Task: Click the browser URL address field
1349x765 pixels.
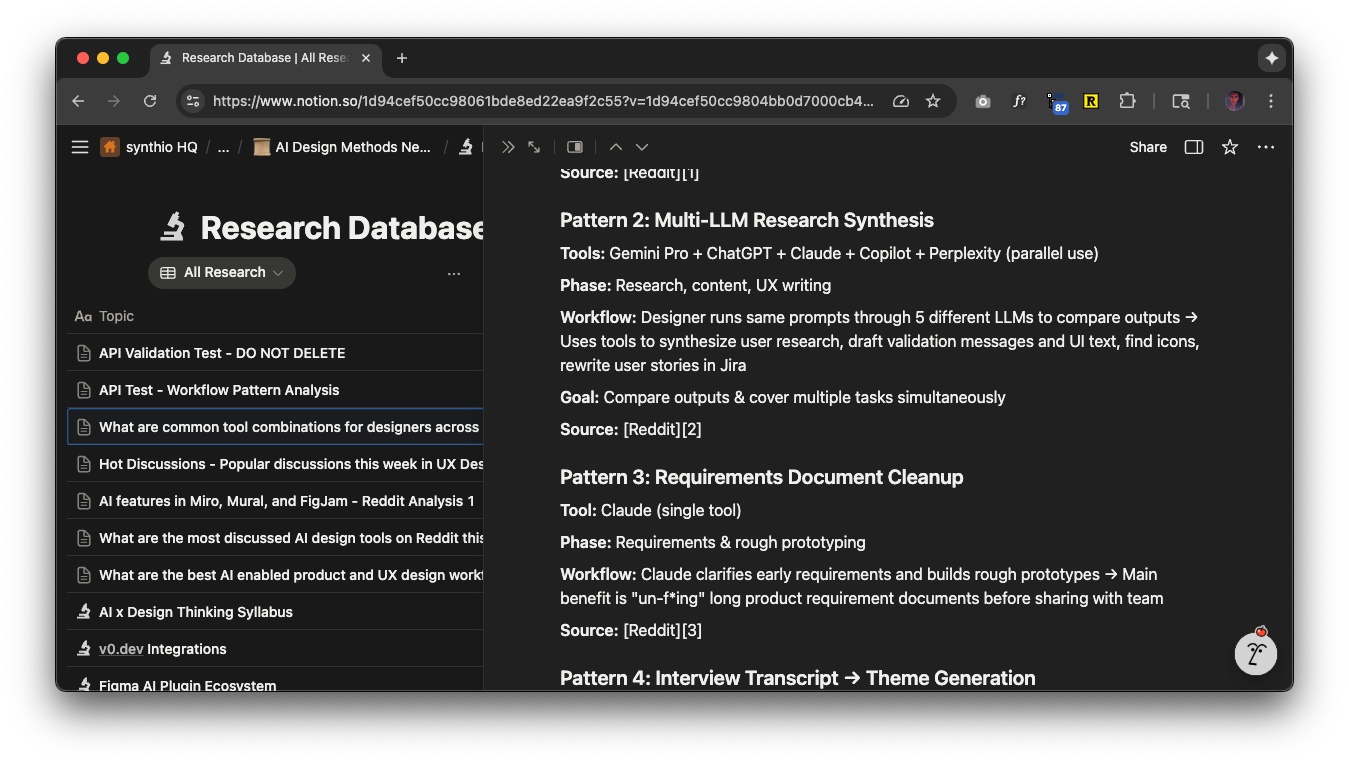Action: [542, 101]
